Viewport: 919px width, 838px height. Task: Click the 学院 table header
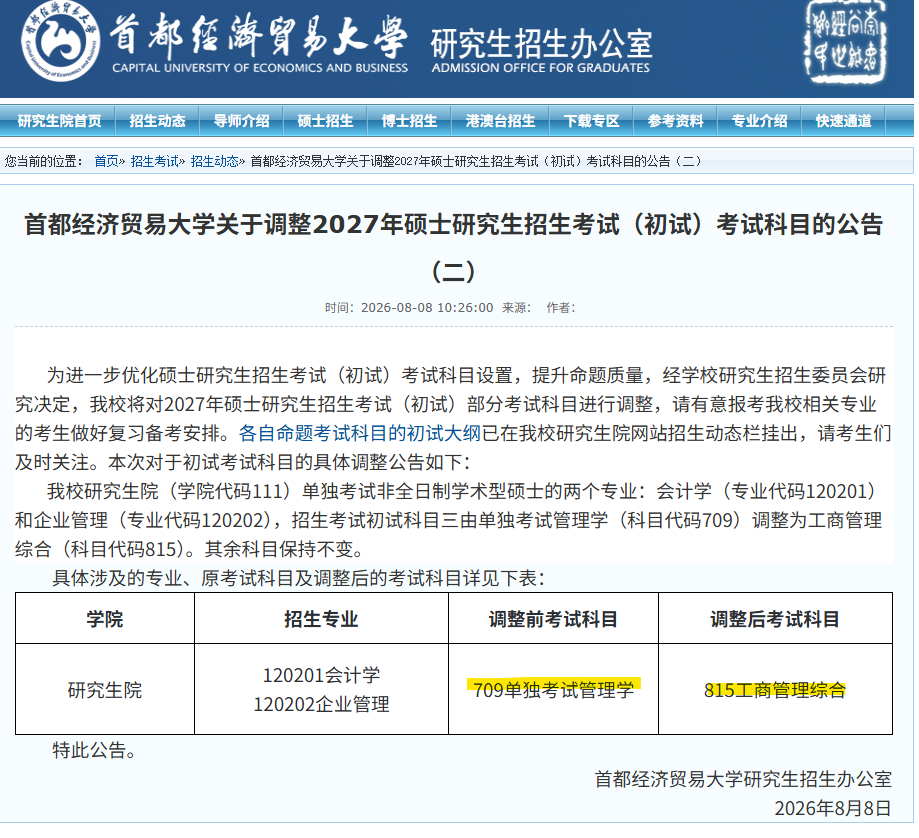click(x=105, y=619)
